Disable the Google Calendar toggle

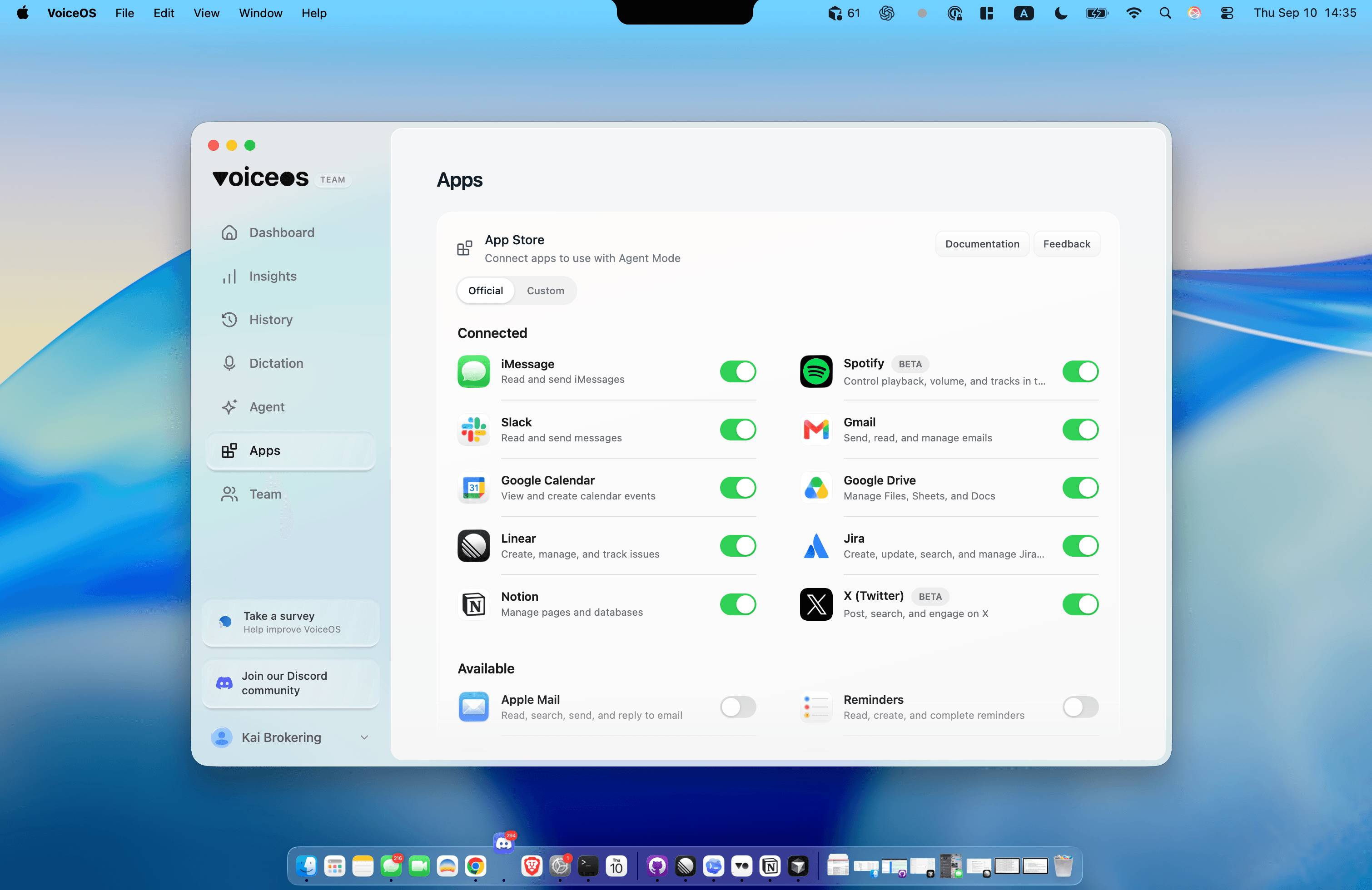(x=738, y=488)
